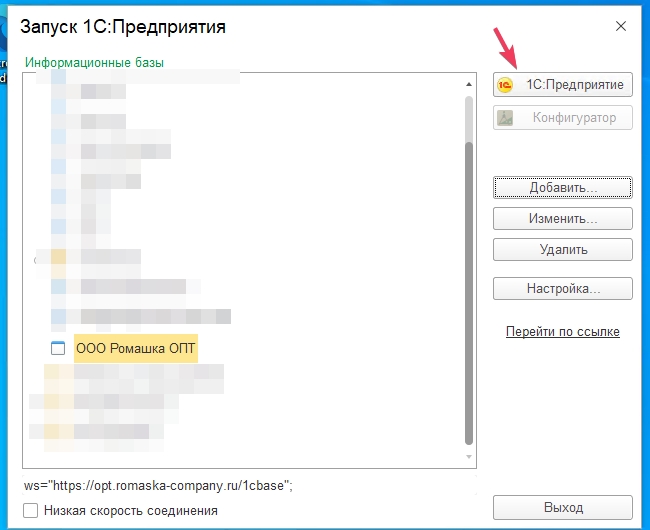Click the ws connection string text below the list
The width and height of the screenshot is (650, 530).
pos(159,485)
